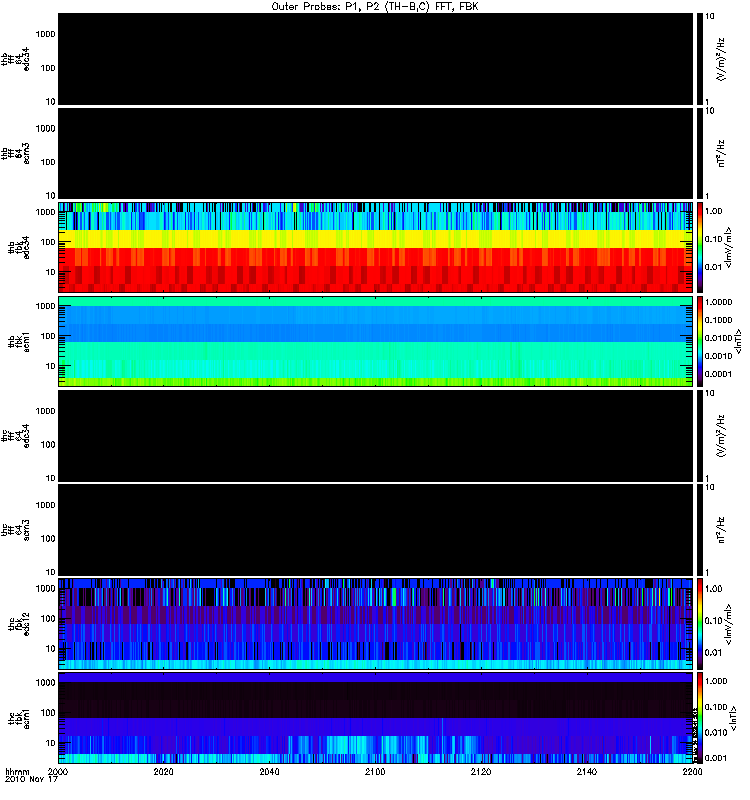The image size is (750, 800).
Task: Click the '2140' time axis label
Action: click(x=587, y=771)
